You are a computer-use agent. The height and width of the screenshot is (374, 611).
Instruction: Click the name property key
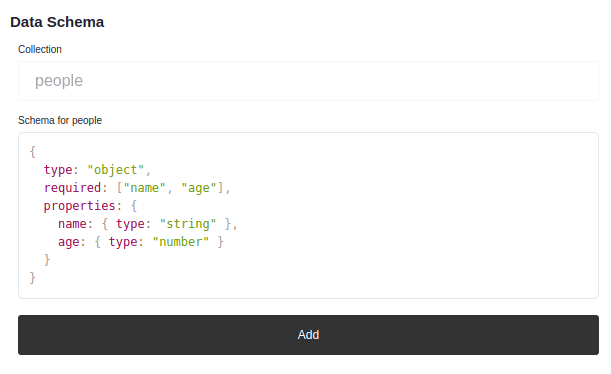click(72, 224)
